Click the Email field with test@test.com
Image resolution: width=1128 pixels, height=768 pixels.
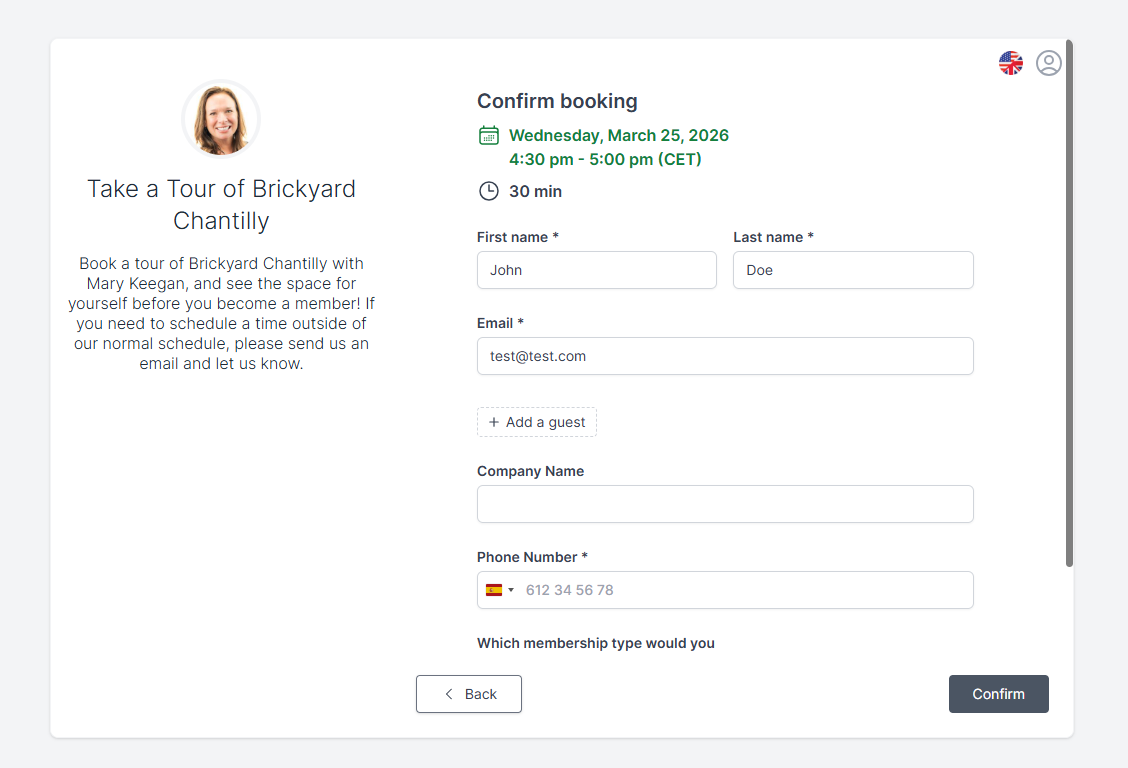[725, 356]
